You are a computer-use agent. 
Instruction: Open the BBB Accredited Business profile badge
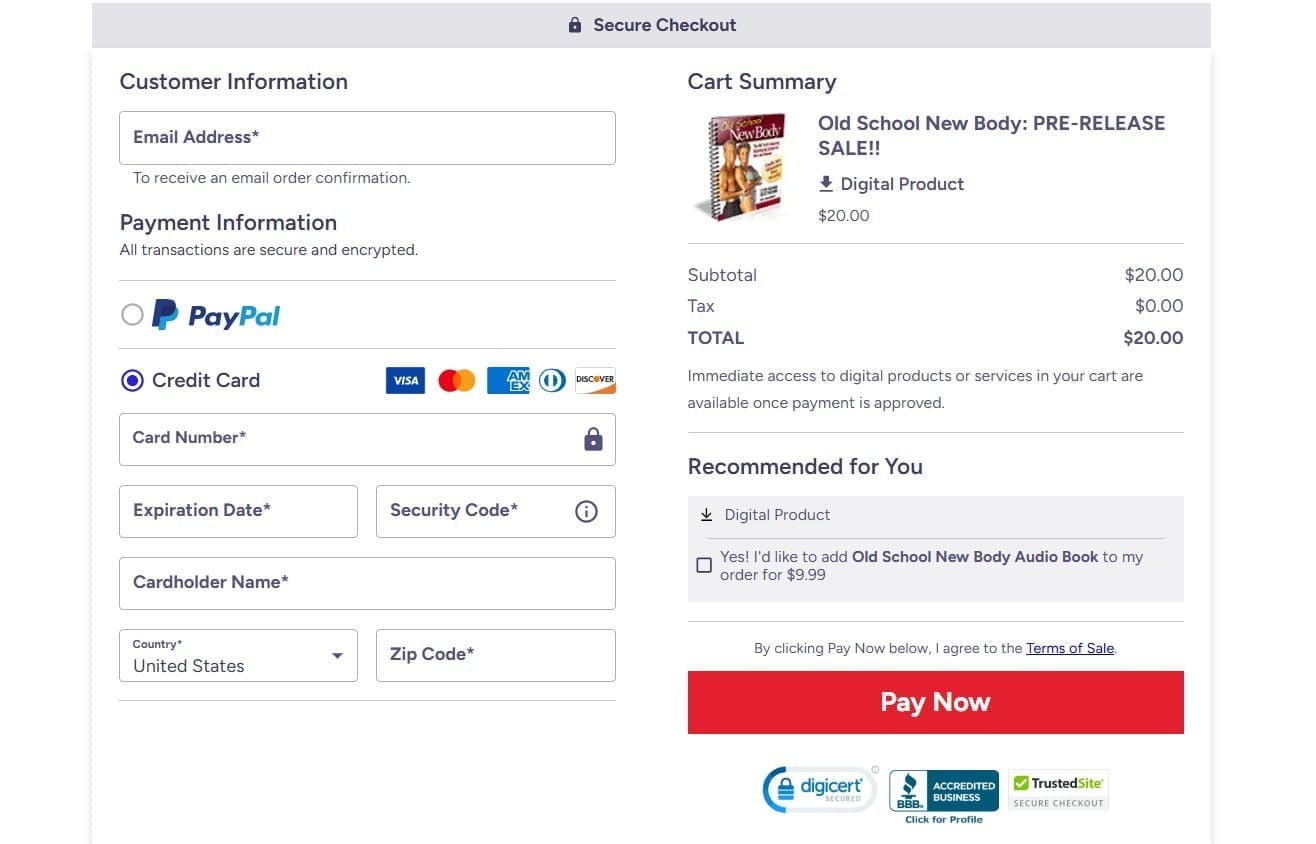click(x=943, y=795)
